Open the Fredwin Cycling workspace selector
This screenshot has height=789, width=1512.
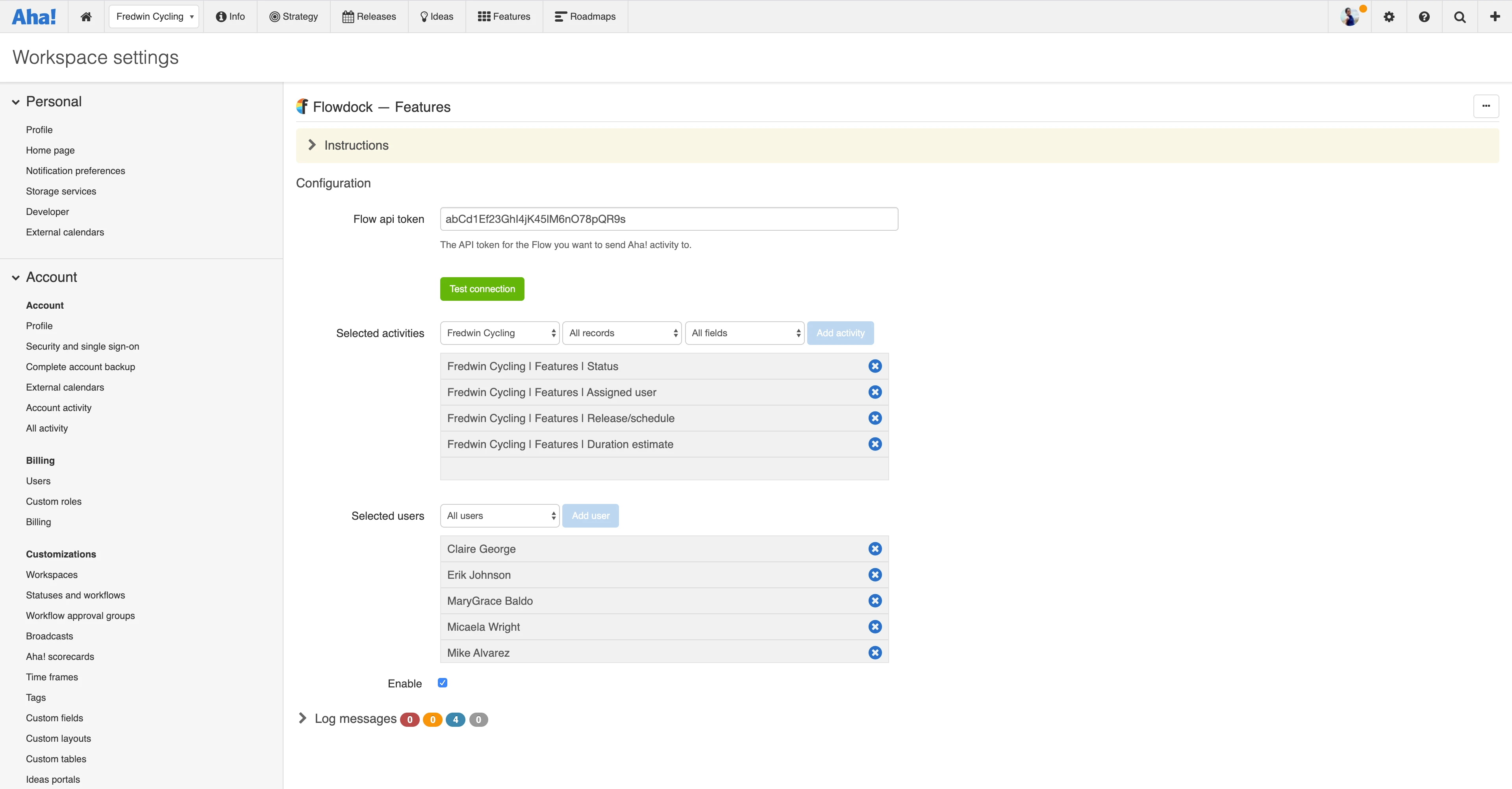click(x=154, y=16)
